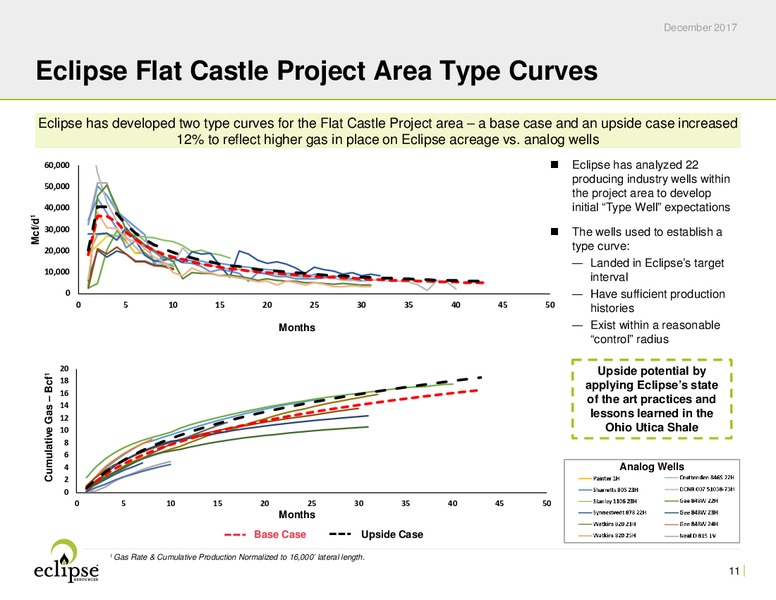Click the bullet 'The wells used to establish a type curve:'
Viewport: 776px width, 600px height.
pyautogui.click(x=647, y=239)
